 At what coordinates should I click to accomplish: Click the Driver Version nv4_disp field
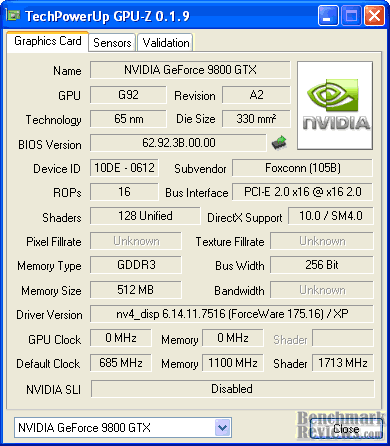pyautogui.click(x=232, y=314)
